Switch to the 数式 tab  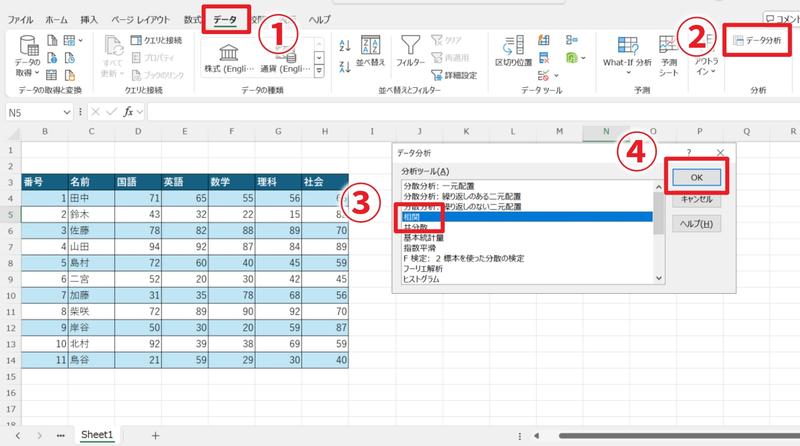click(x=192, y=20)
